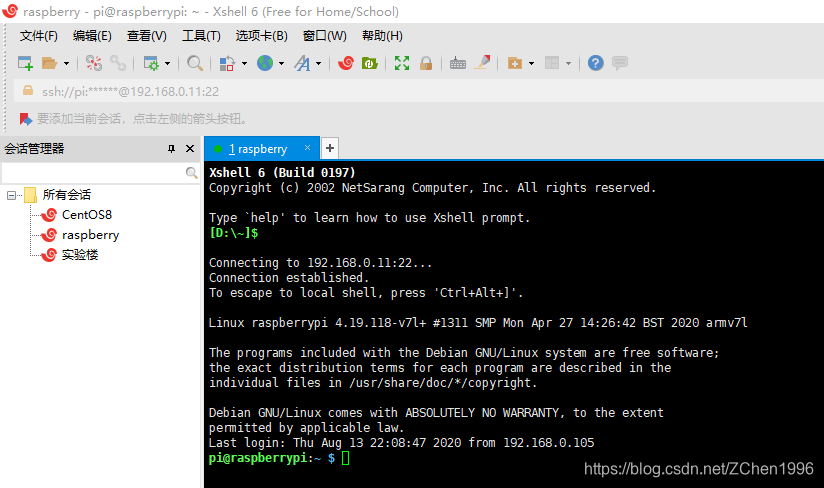Open the dropdown arrow beside new folder icon
This screenshot has width=824, height=488.
531,64
